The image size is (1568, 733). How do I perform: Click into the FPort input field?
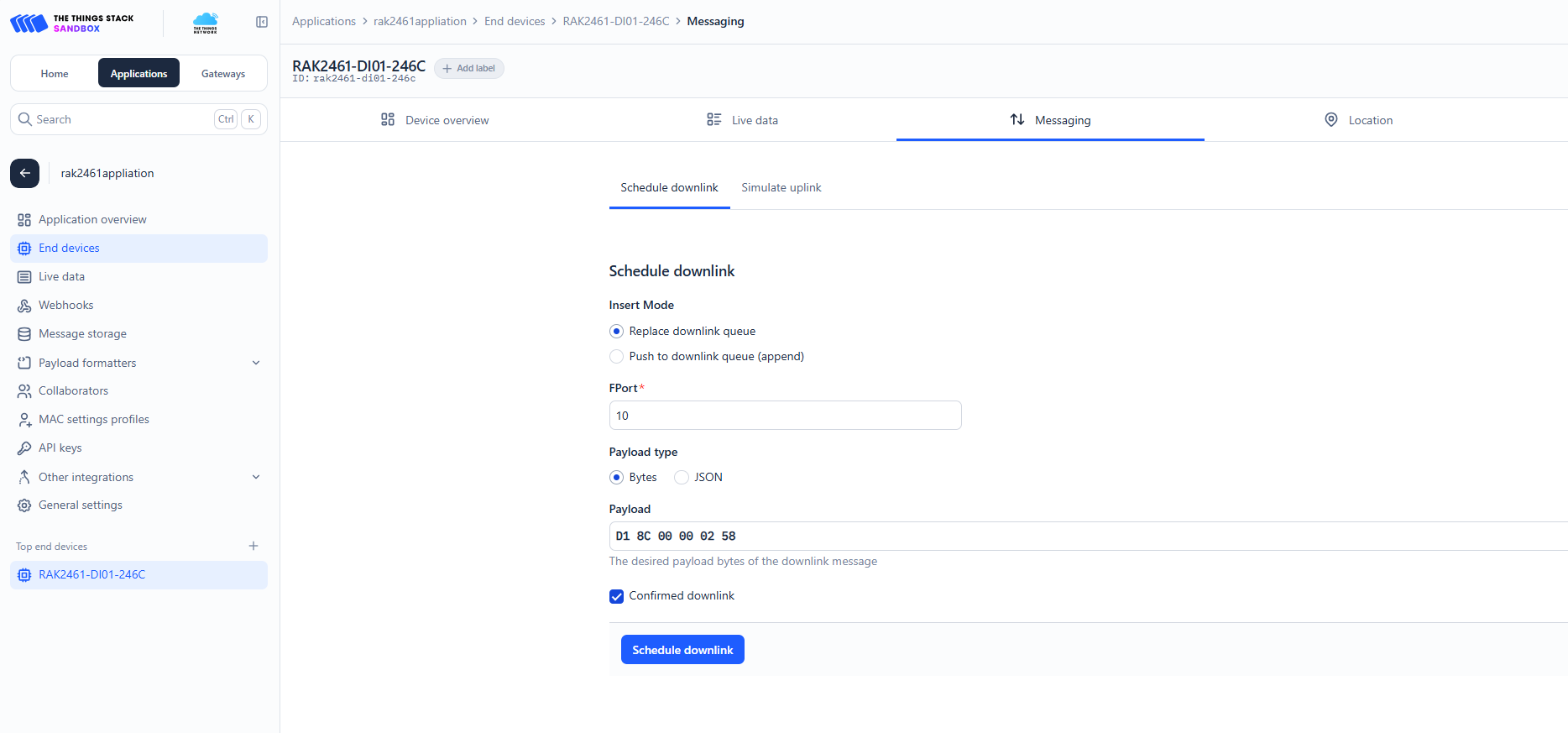pyautogui.click(x=785, y=416)
